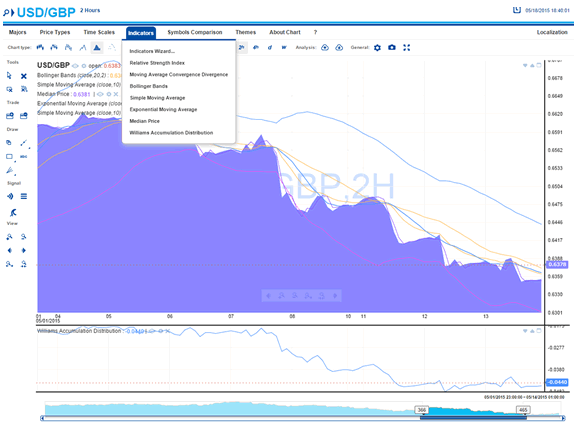Take a chart snapshot with the camera icon

[392, 48]
